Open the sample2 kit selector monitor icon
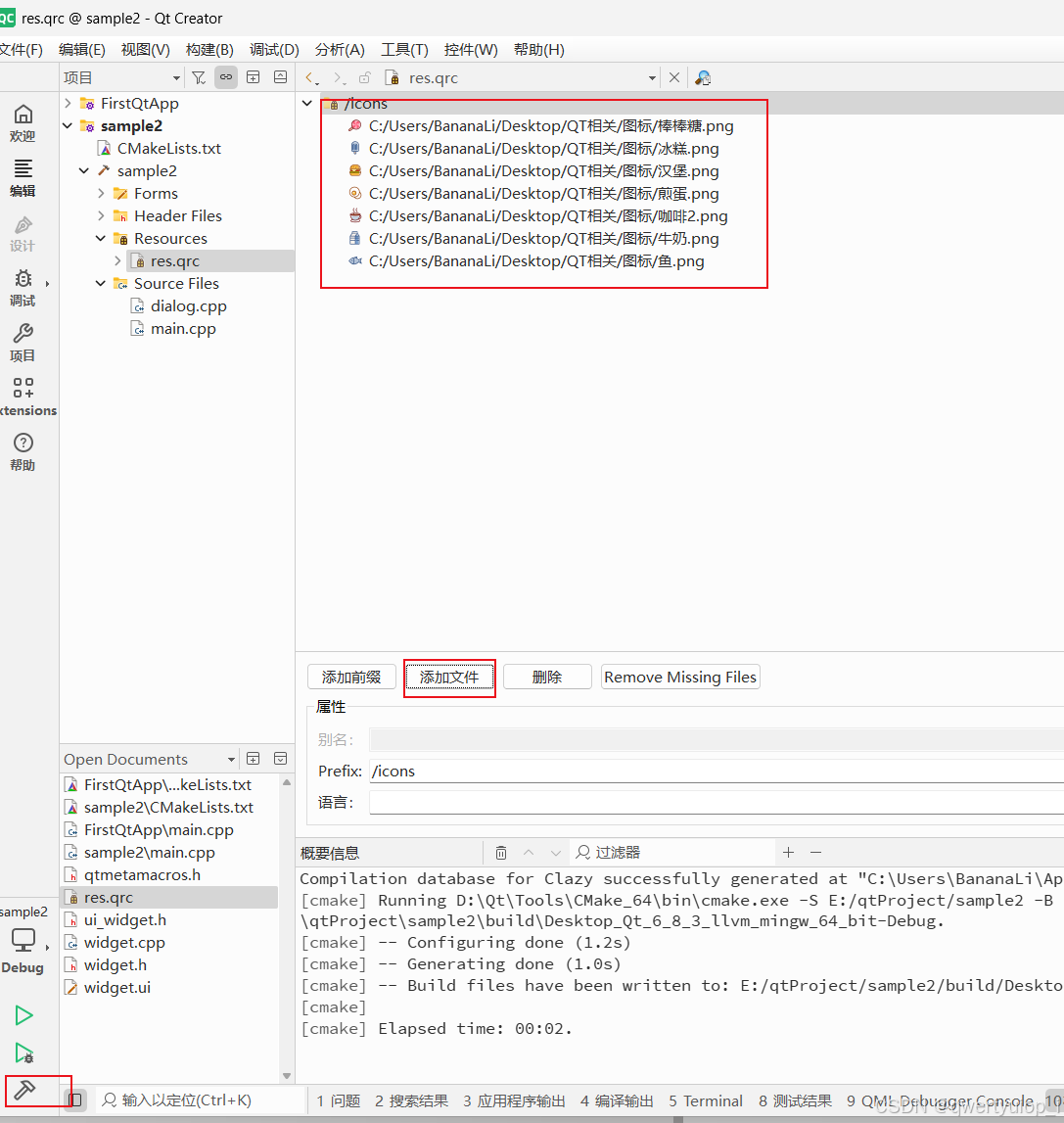Viewport: 1064px width, 1123px height. pyautogui.click(x=23, y=939)
